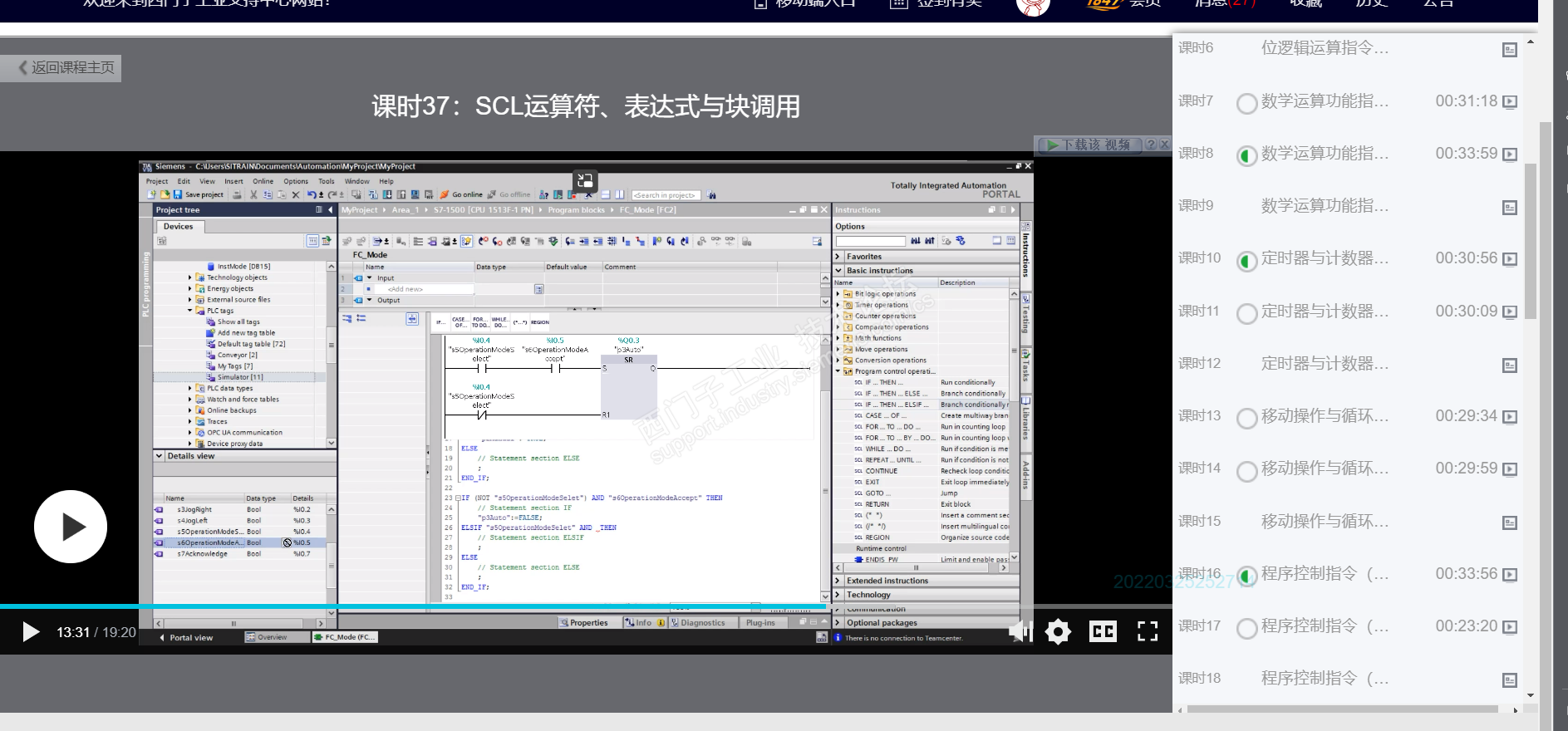Select the empty progress circle for 课时11
The width and height of the screenshot is (1568, 731).
pos(1246,314)
